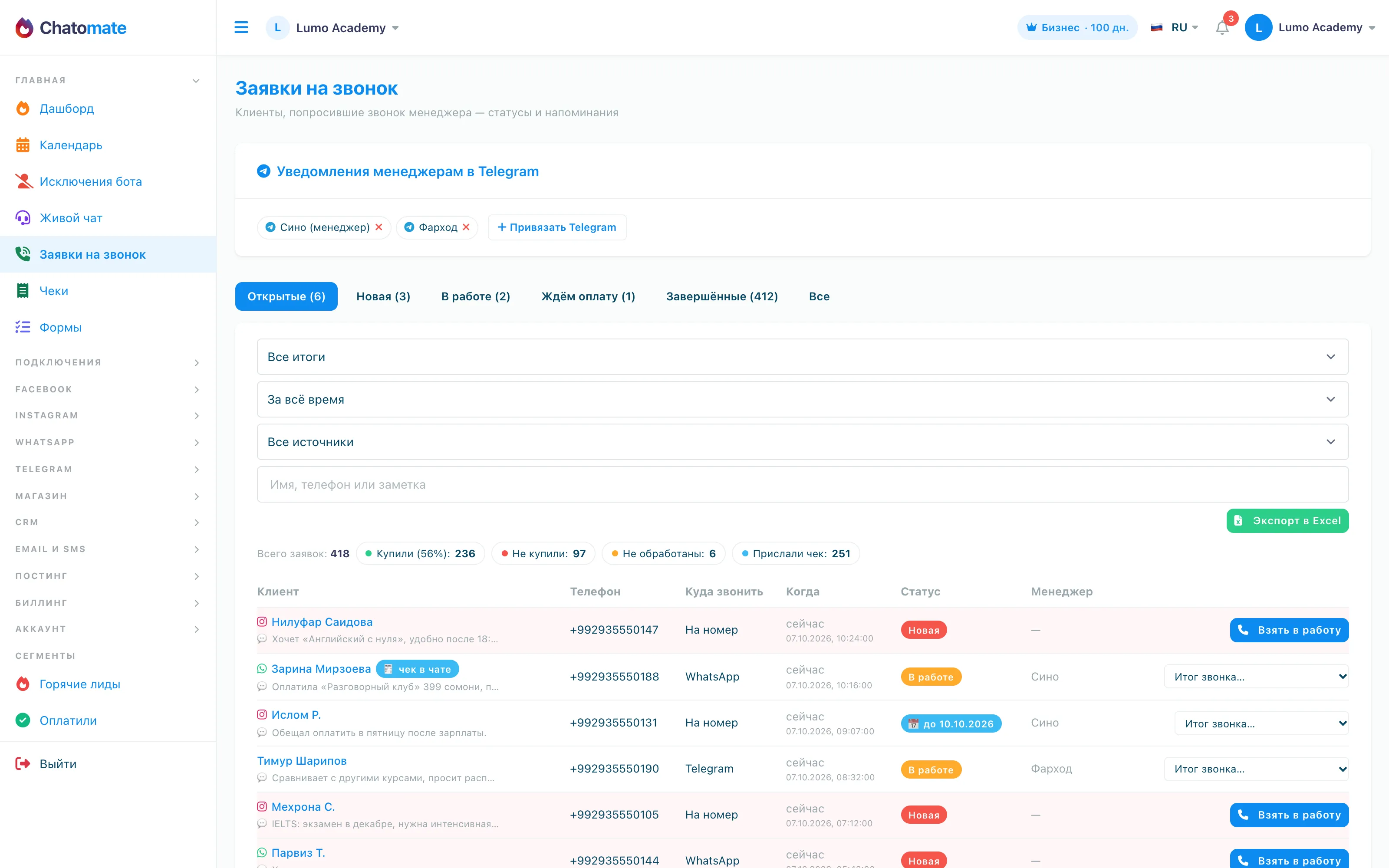Click Экспорт в Excel button

[1287, 521]
